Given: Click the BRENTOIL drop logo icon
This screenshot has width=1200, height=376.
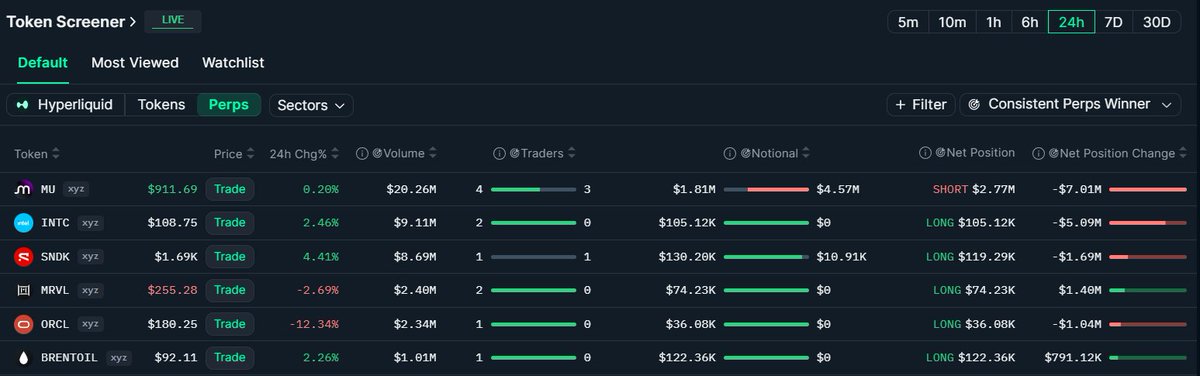Looking at the screenshot, I should point(23,357).
